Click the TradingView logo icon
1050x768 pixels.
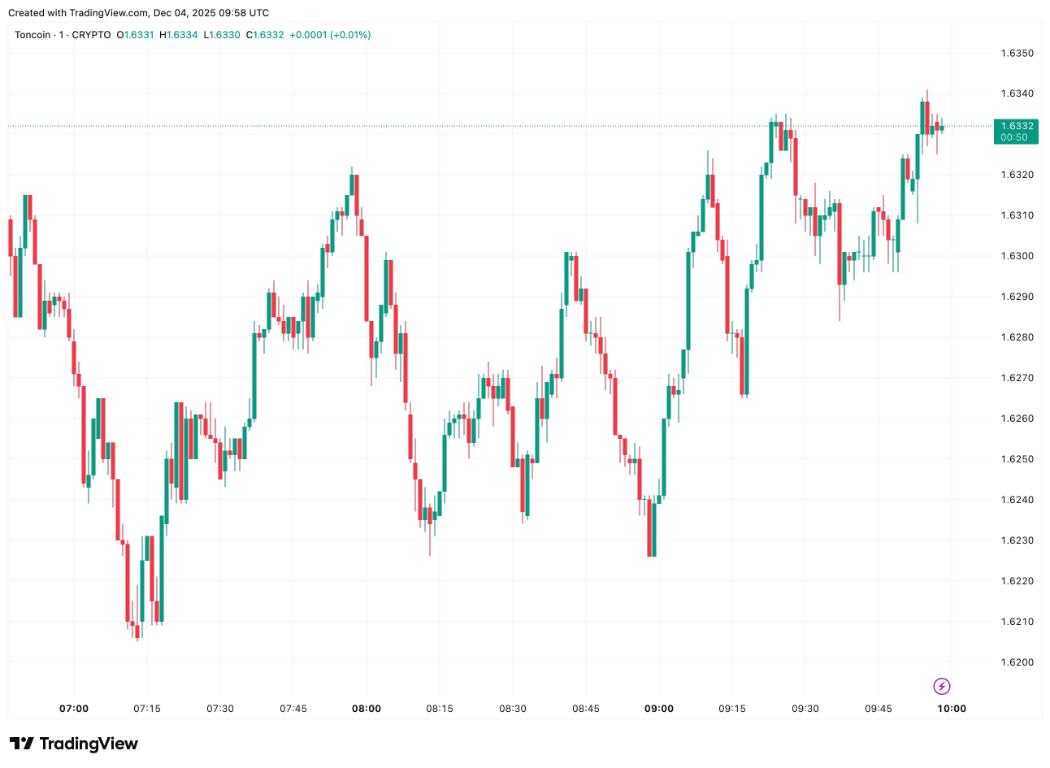click(x=22, y=743)
